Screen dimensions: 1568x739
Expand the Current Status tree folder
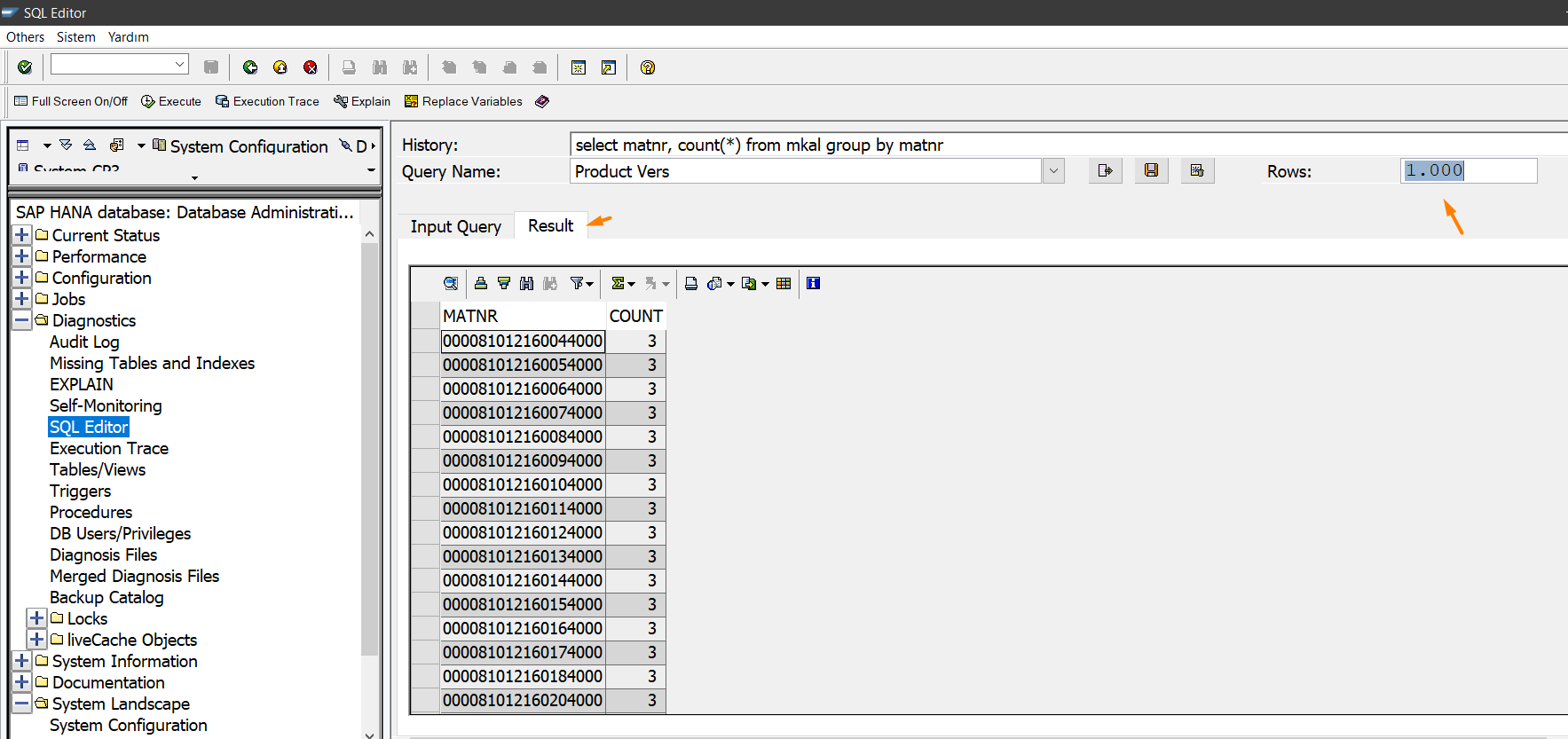22,235
